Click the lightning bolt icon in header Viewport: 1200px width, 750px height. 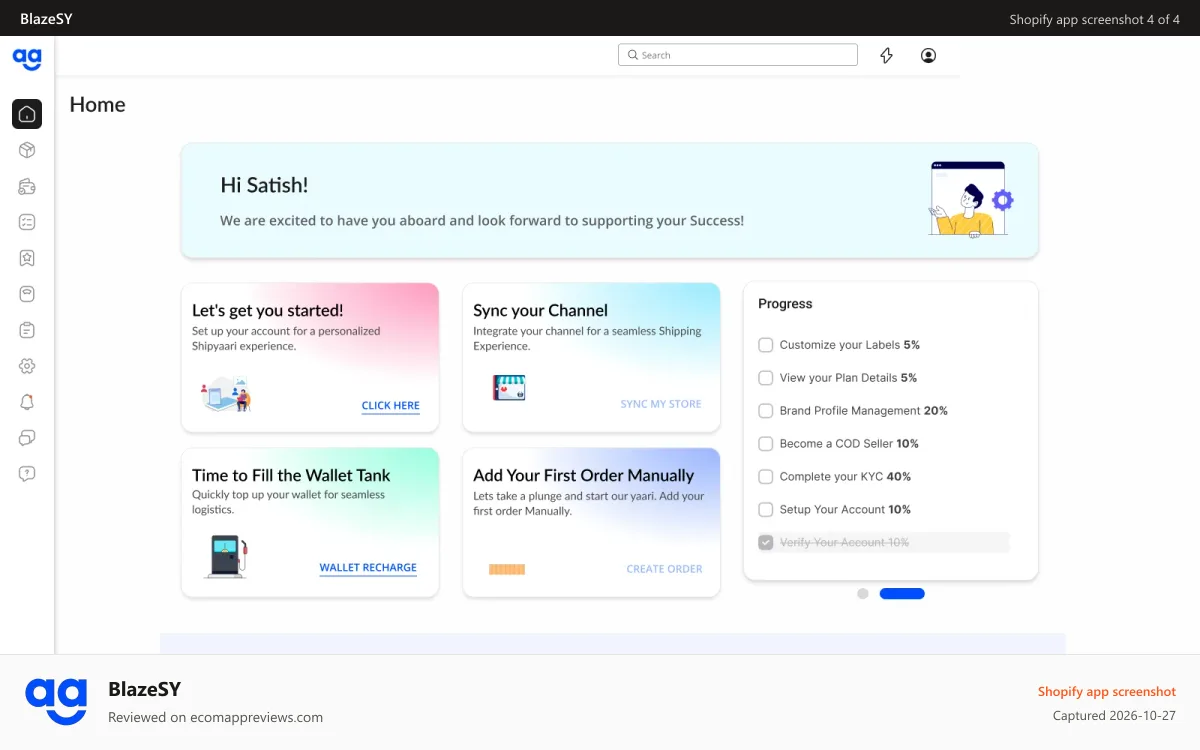pyautogui.click(x=886, y=56)
